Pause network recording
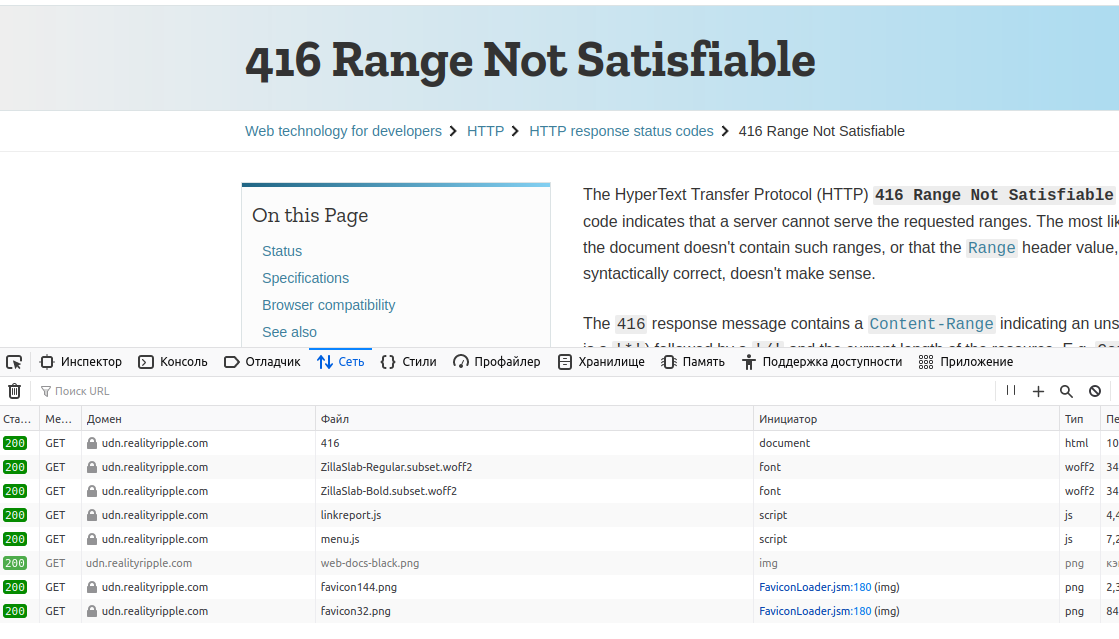Image resolution: width=1119 pixels, height=639 pixels. pos(1011,391)
